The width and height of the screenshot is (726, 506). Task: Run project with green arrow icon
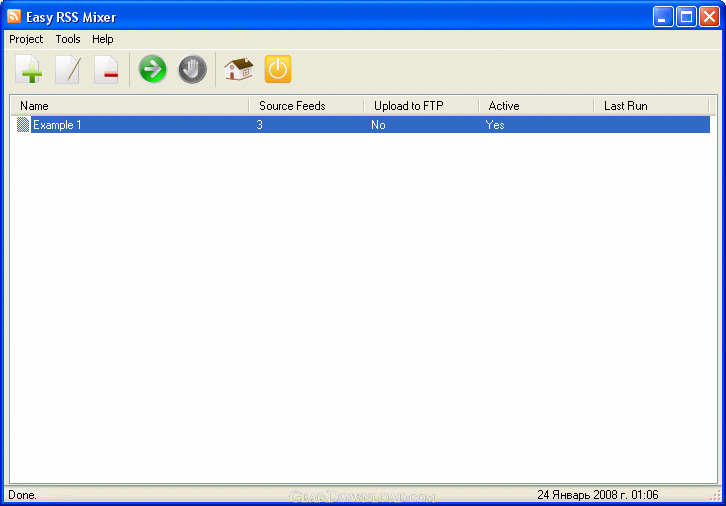coord(153,69)
